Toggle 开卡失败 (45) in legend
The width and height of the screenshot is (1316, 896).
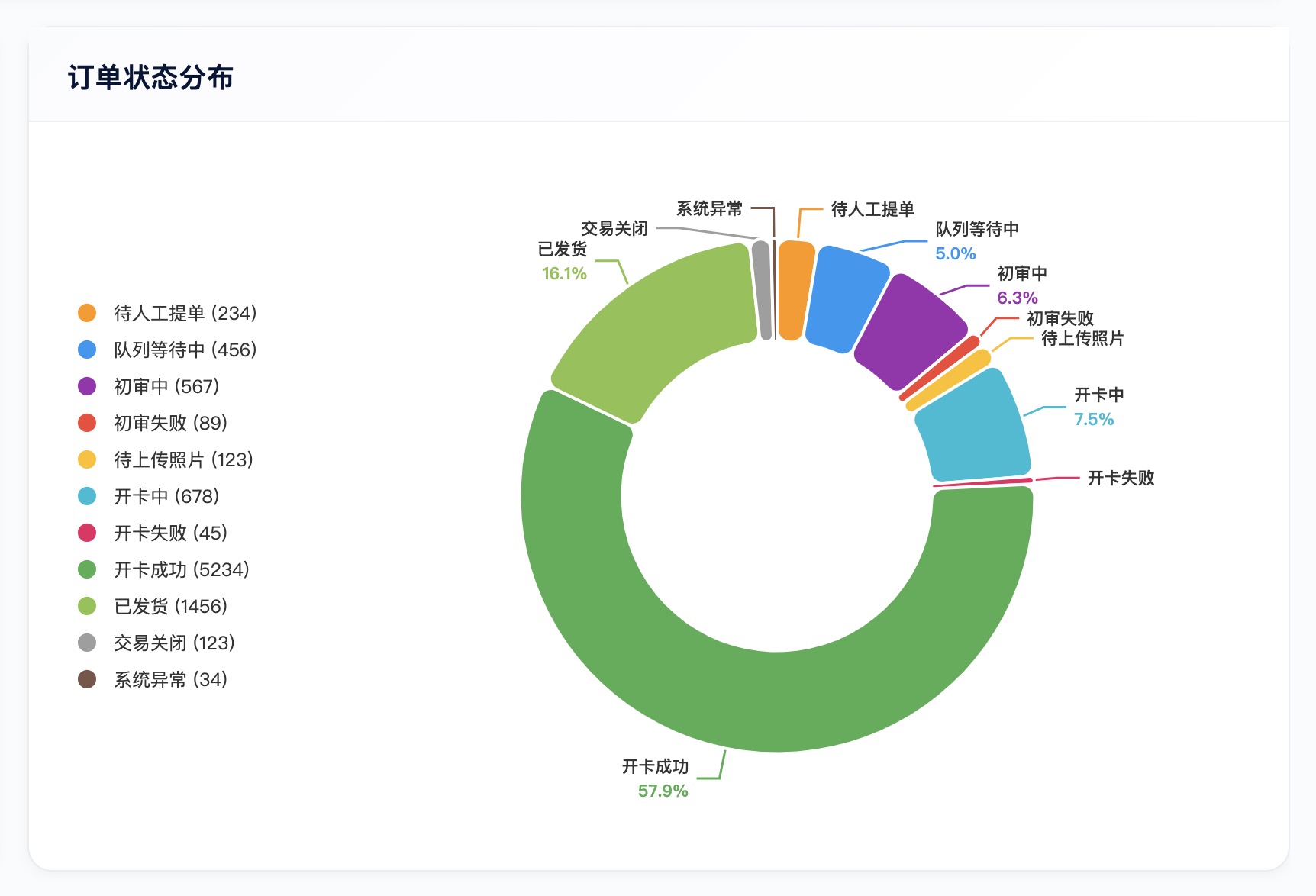point(170,533)
